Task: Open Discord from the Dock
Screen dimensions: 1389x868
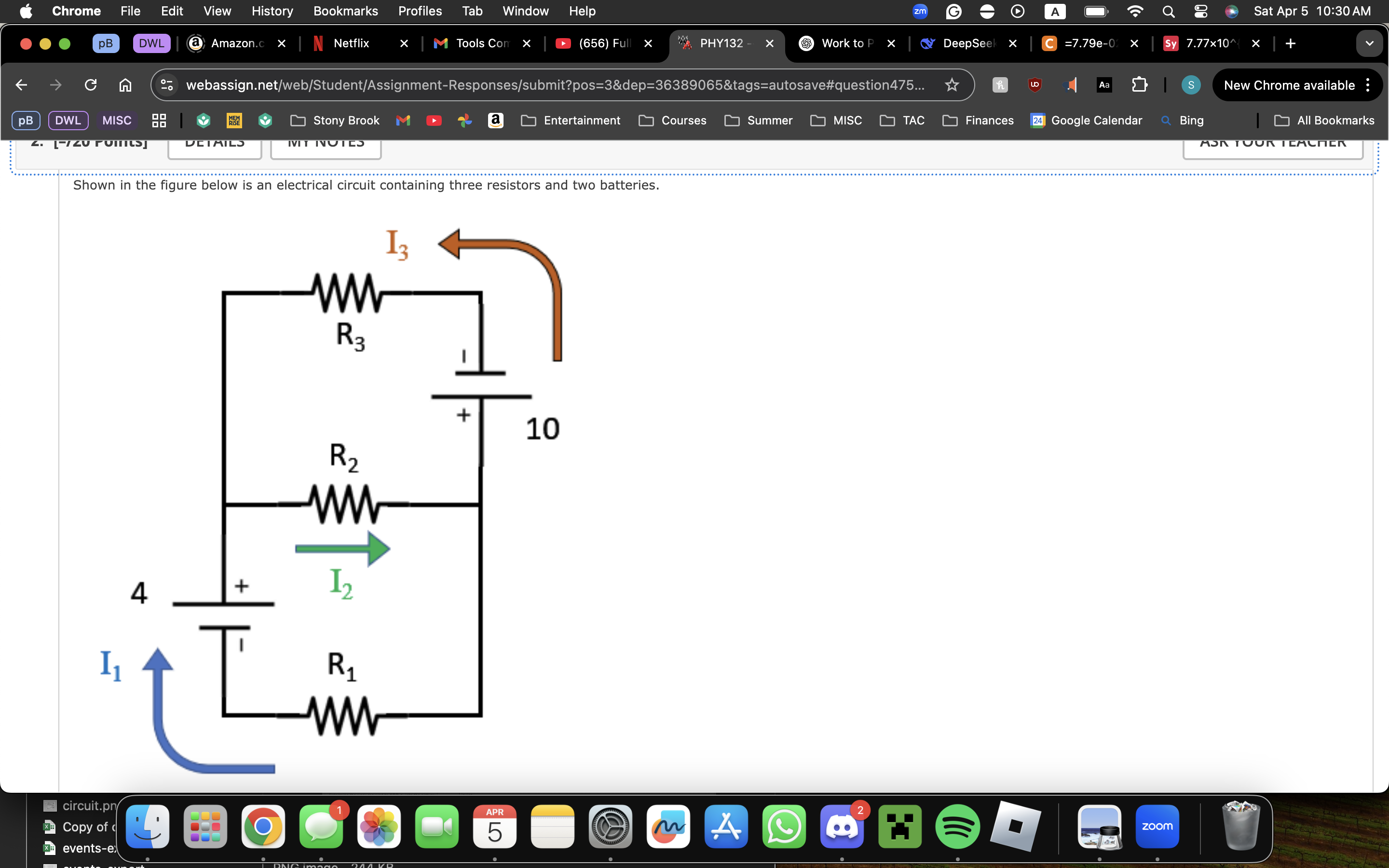Action: (x=842, y=827)
